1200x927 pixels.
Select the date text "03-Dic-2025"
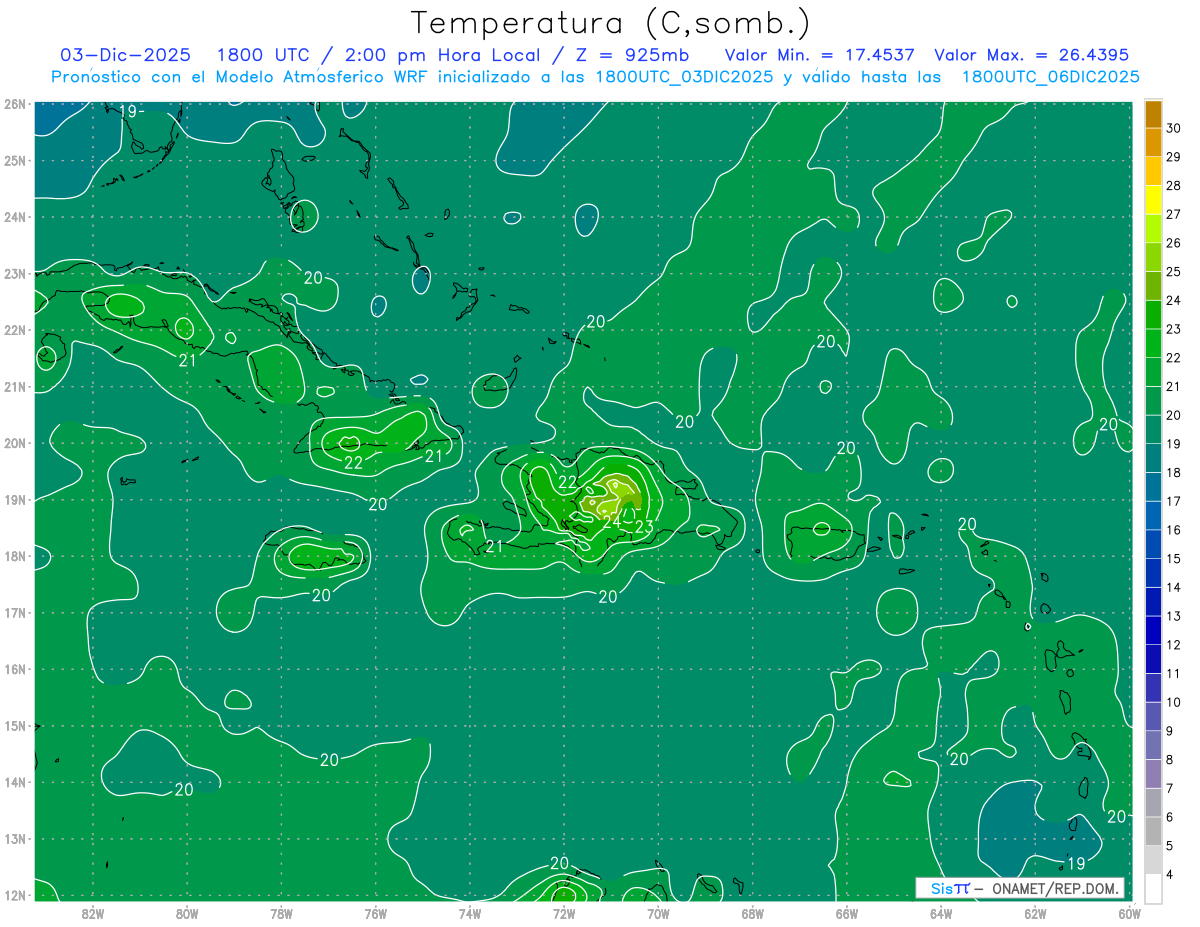(x=125, y=55)
